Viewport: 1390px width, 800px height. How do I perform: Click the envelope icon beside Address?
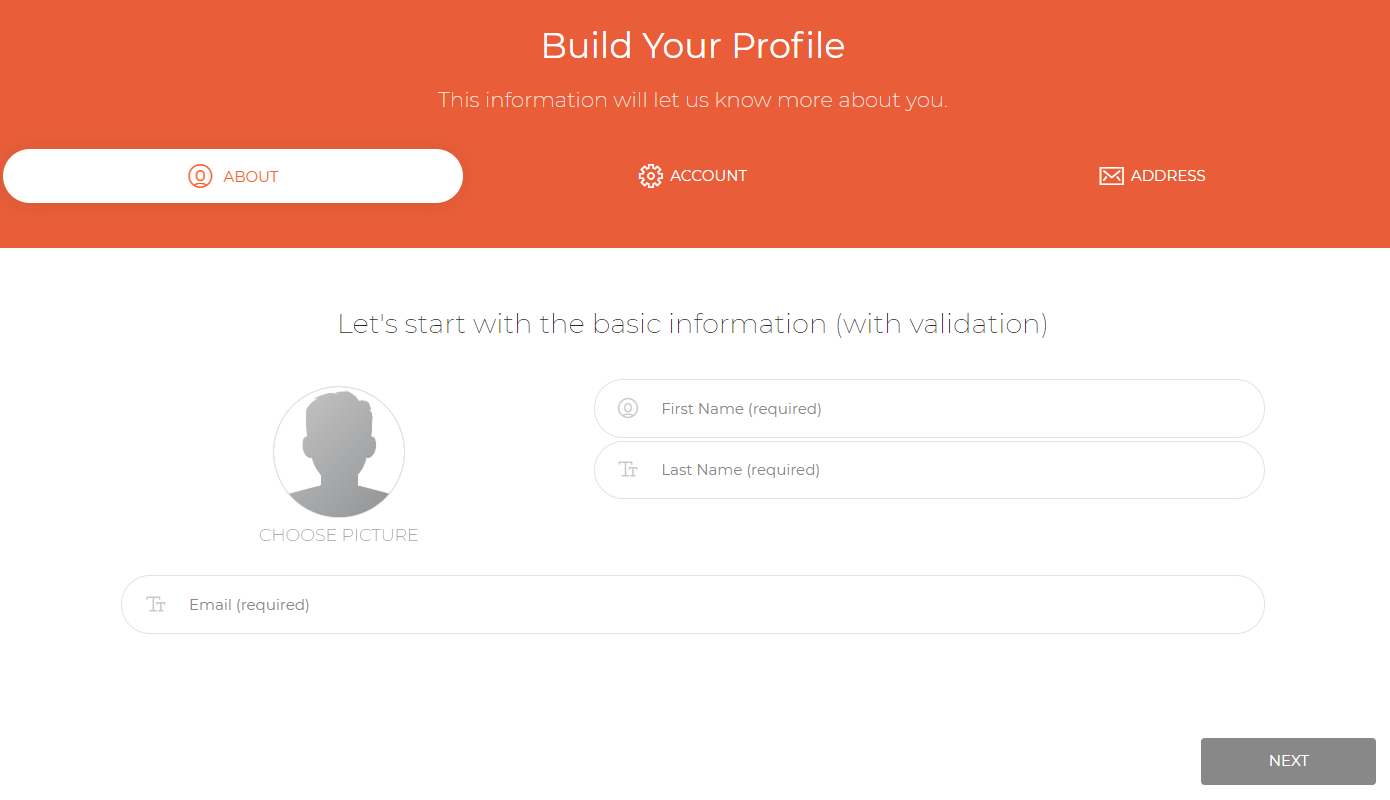click(1111, 176)
